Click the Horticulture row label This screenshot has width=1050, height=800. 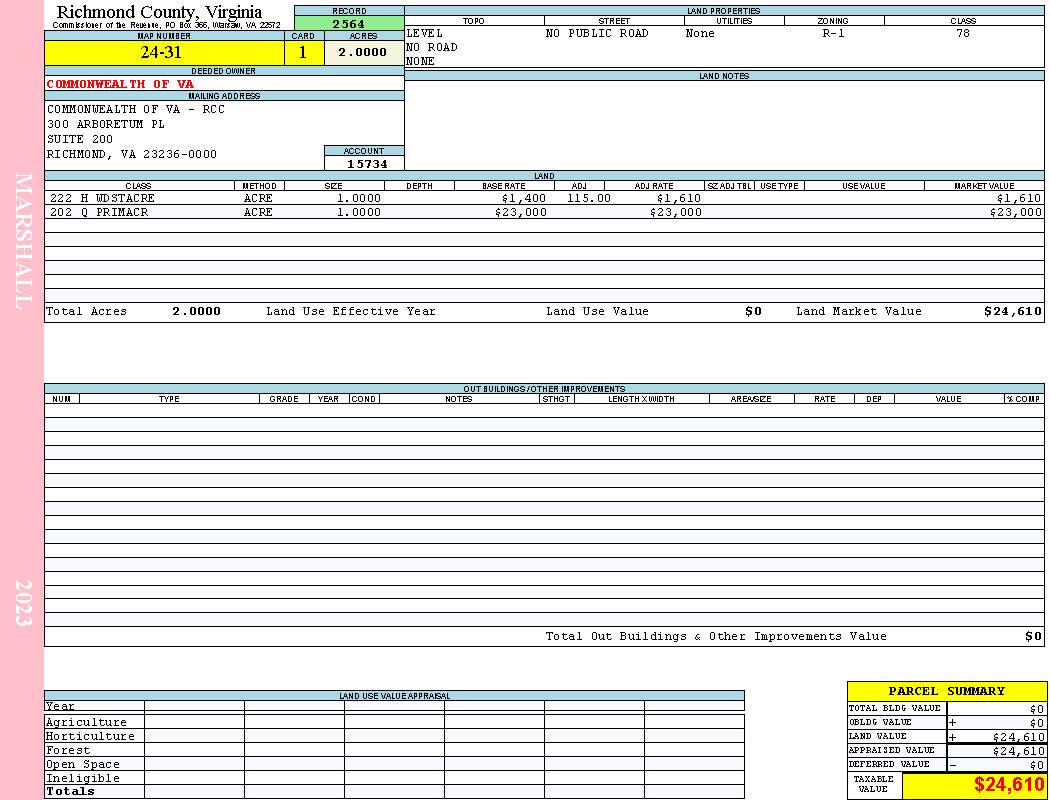coord(90,736)
